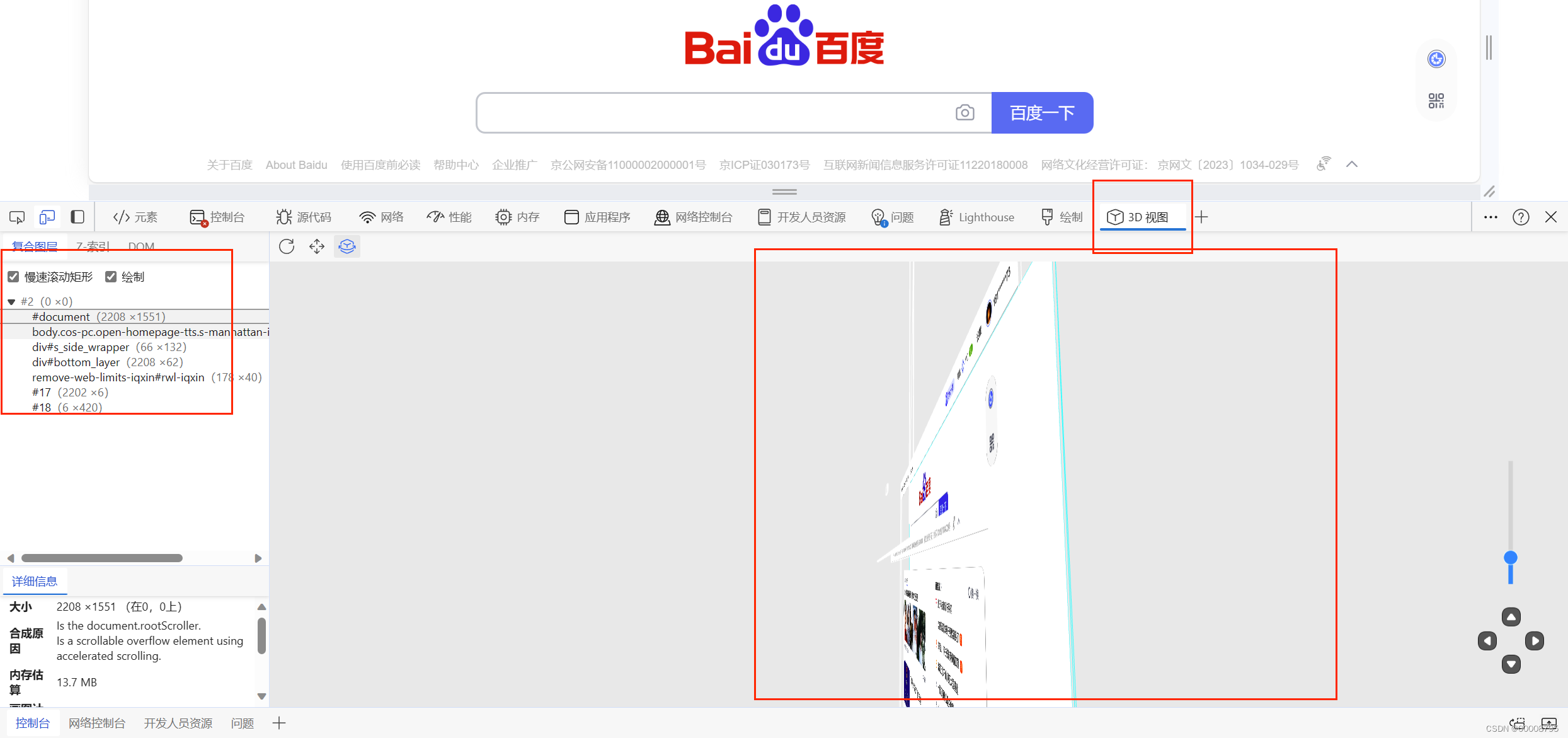Click the 百度一下 search button
This screenshot has width=1568, height=738.
click(x=1043, y=113)
